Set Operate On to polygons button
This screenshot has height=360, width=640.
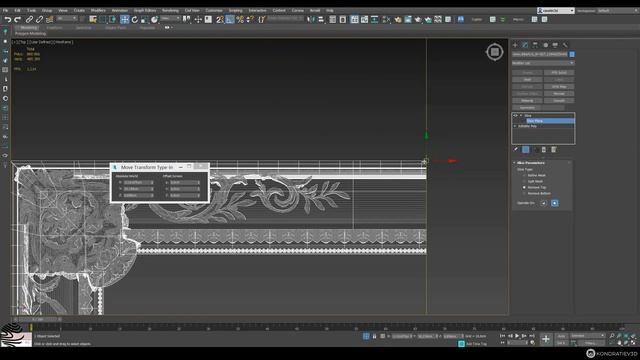[555, 203]
